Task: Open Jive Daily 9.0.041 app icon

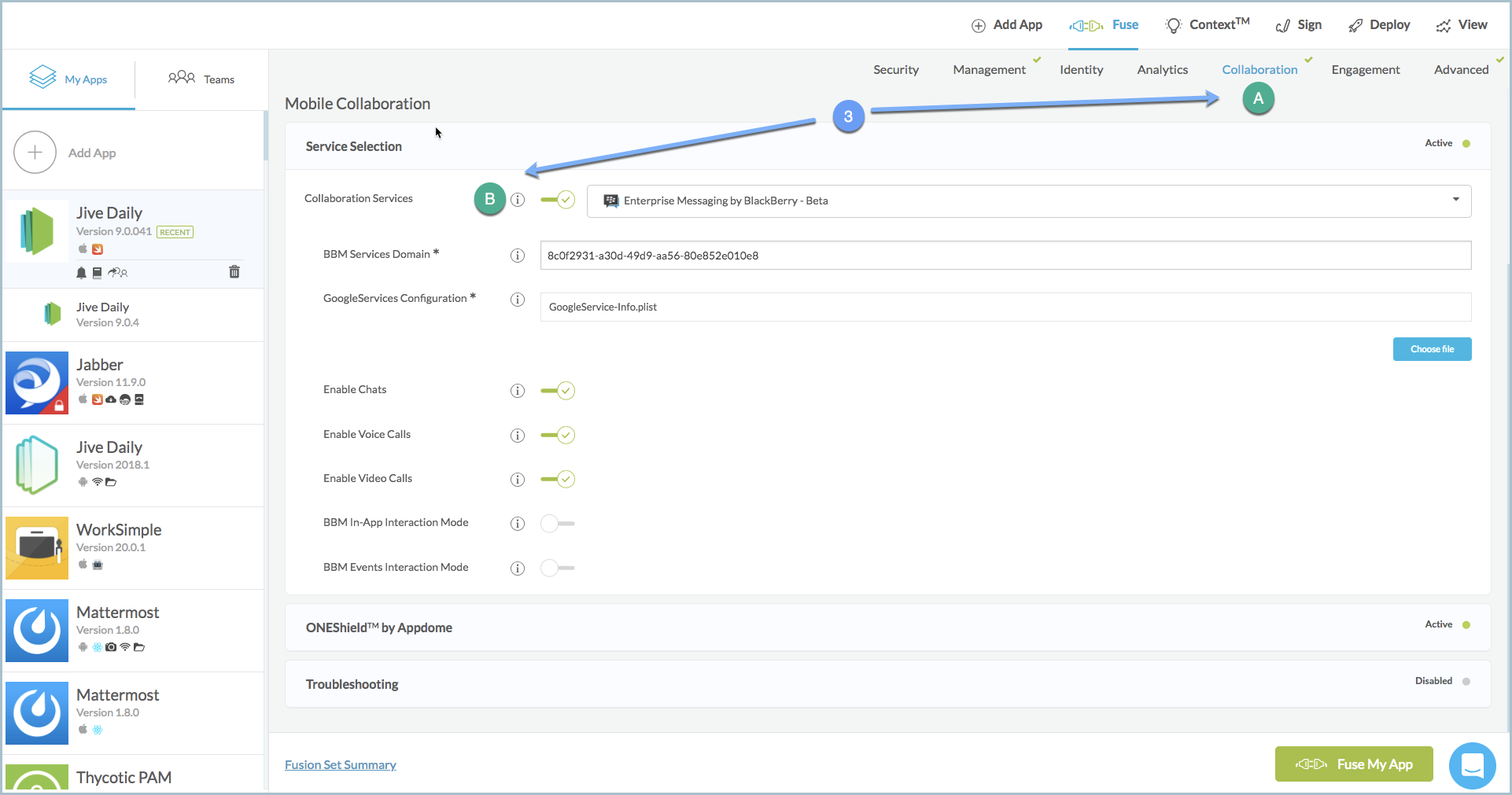Action: pos(37,231)
